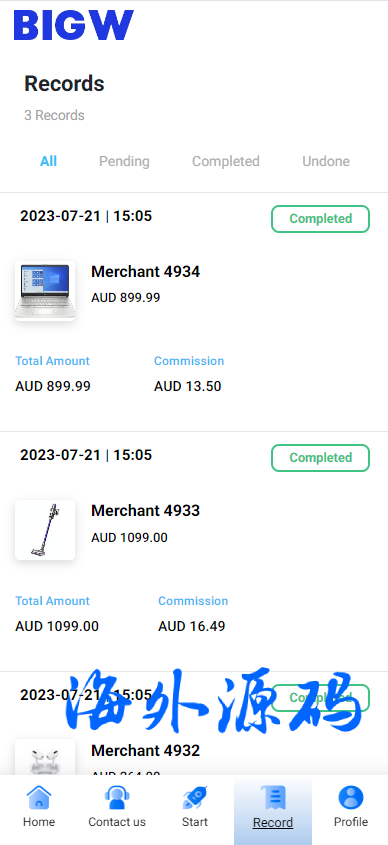Filter records by Completed tab
Screen dimensions: 388x845
coord(226,161)
